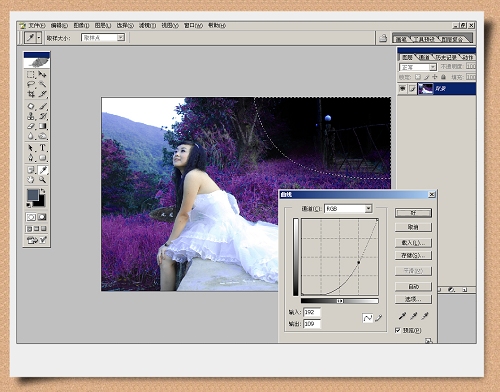The height and width of the screenshot is (392, 500).
Task: Click the Save button in Curves dialog
Action: pos(413,255)
